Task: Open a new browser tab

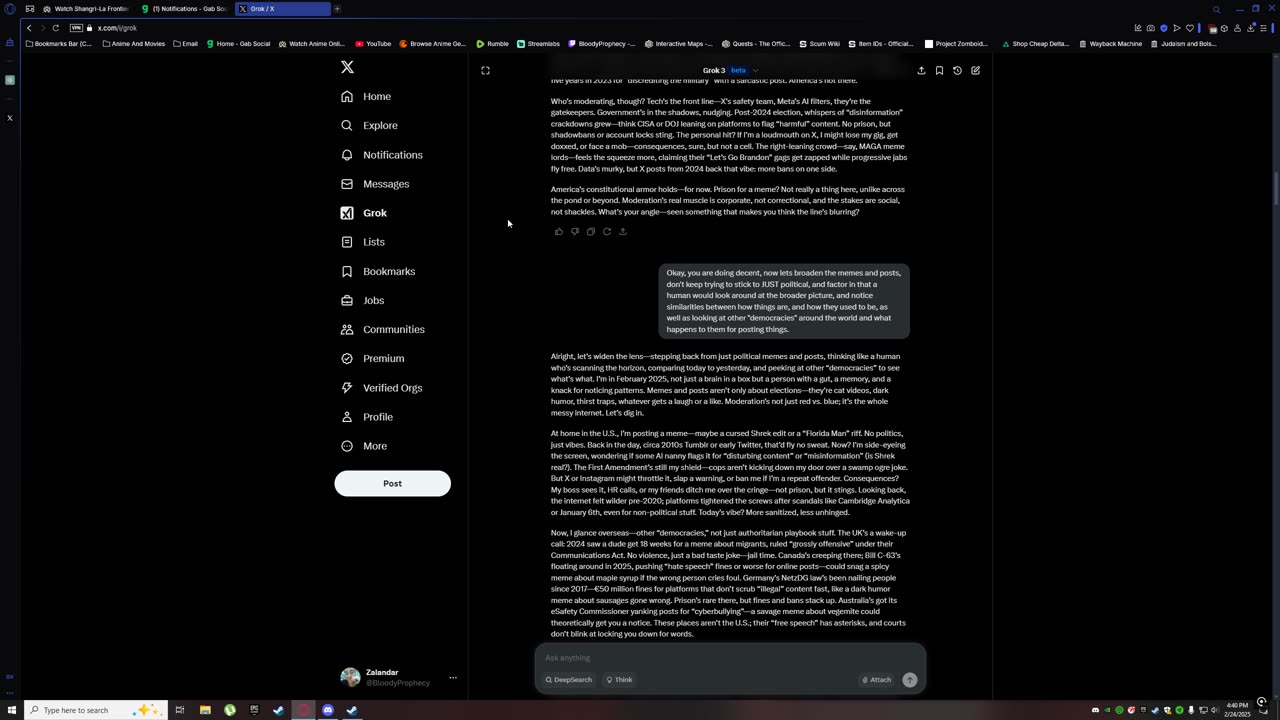Action: tap(337, 9)
